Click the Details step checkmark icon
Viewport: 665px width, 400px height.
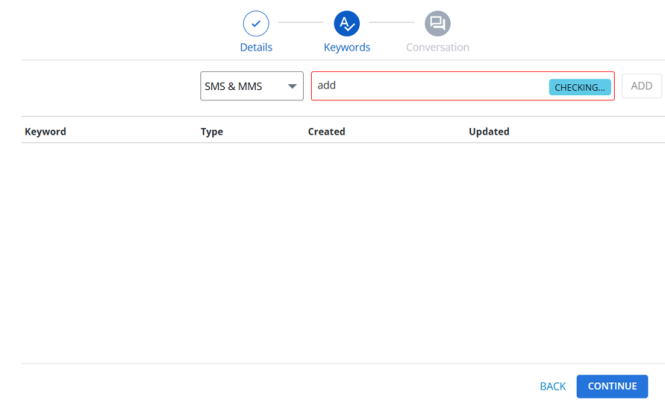click(256, 23)
